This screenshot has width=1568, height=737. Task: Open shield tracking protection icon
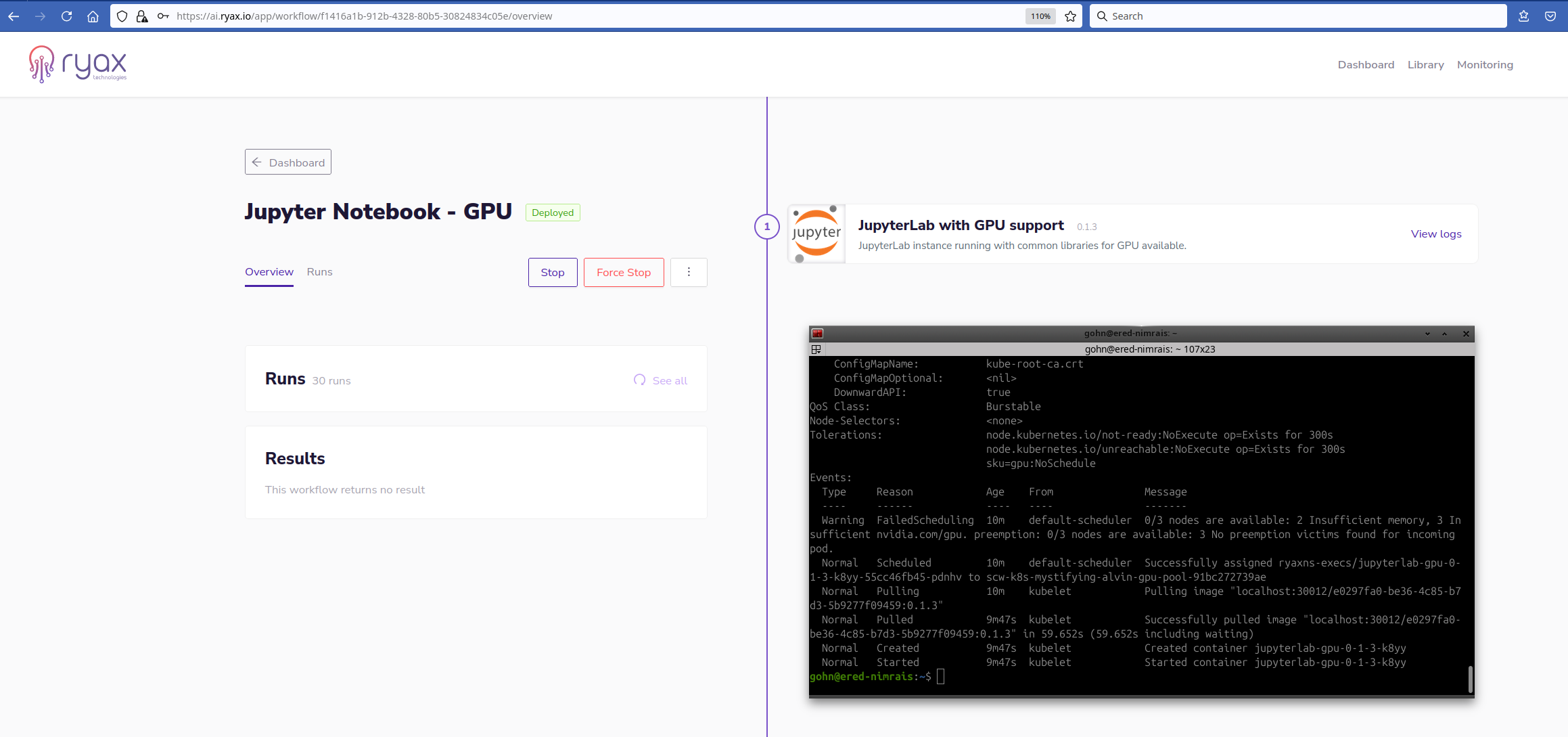coord(122,16)
